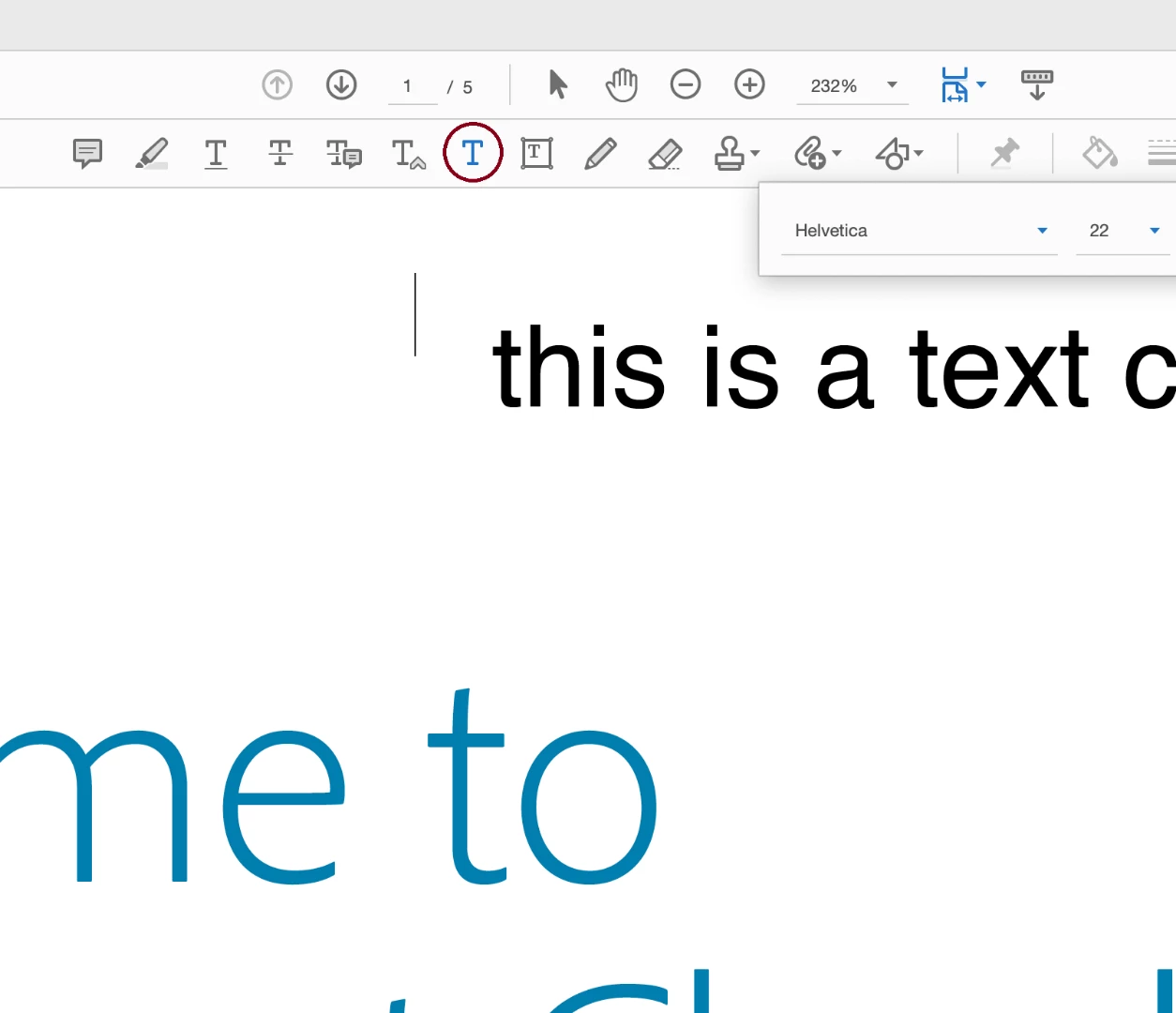Activate the Hand pan tool
Image resolution: width=1176 pixels, height=1013 pixels.
621,84
